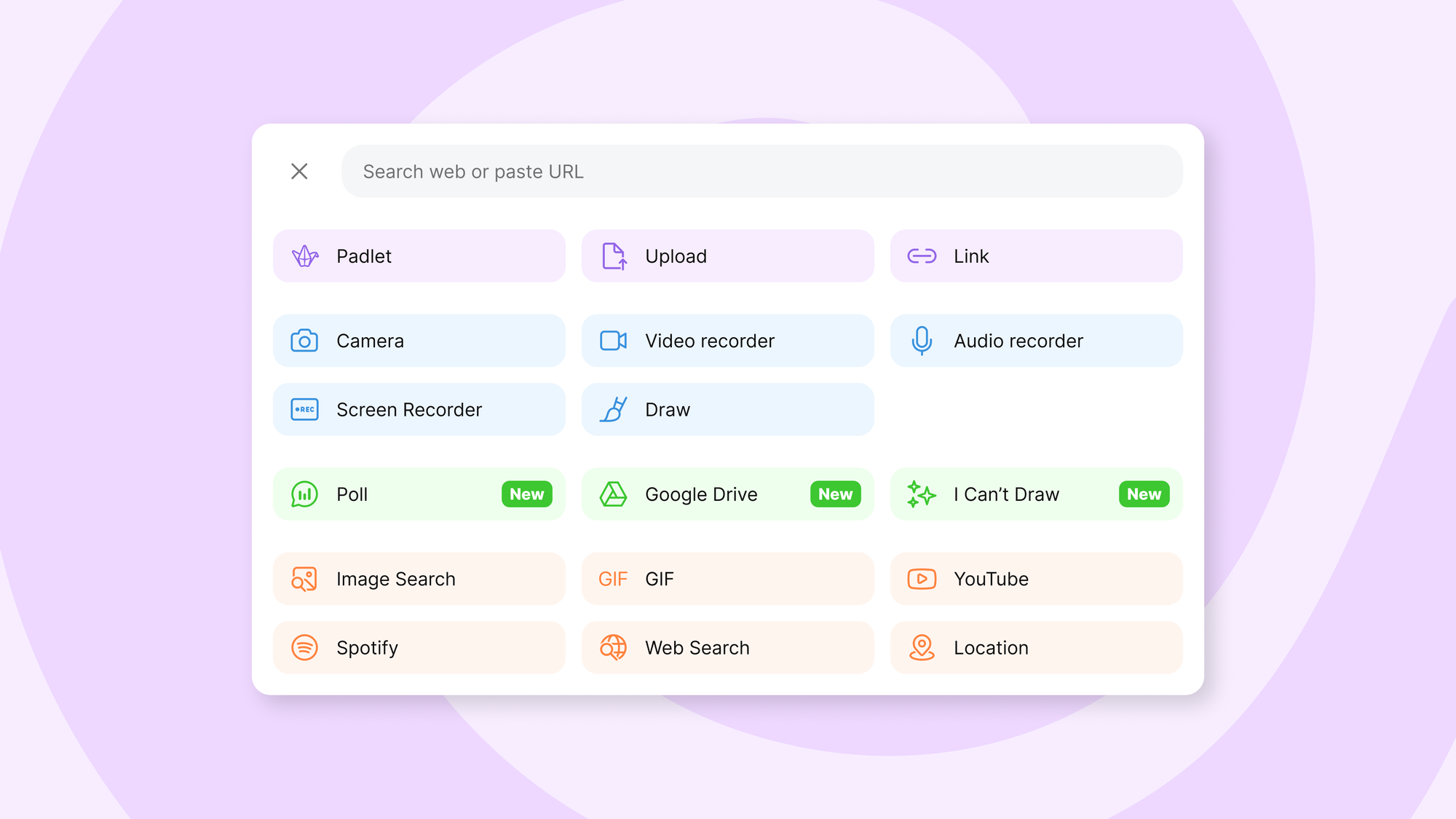Image resolution: width=1456 pixels, height=819 pixels.
Task: Select the I Can't Draw sparkles icon
Action: 922,494
